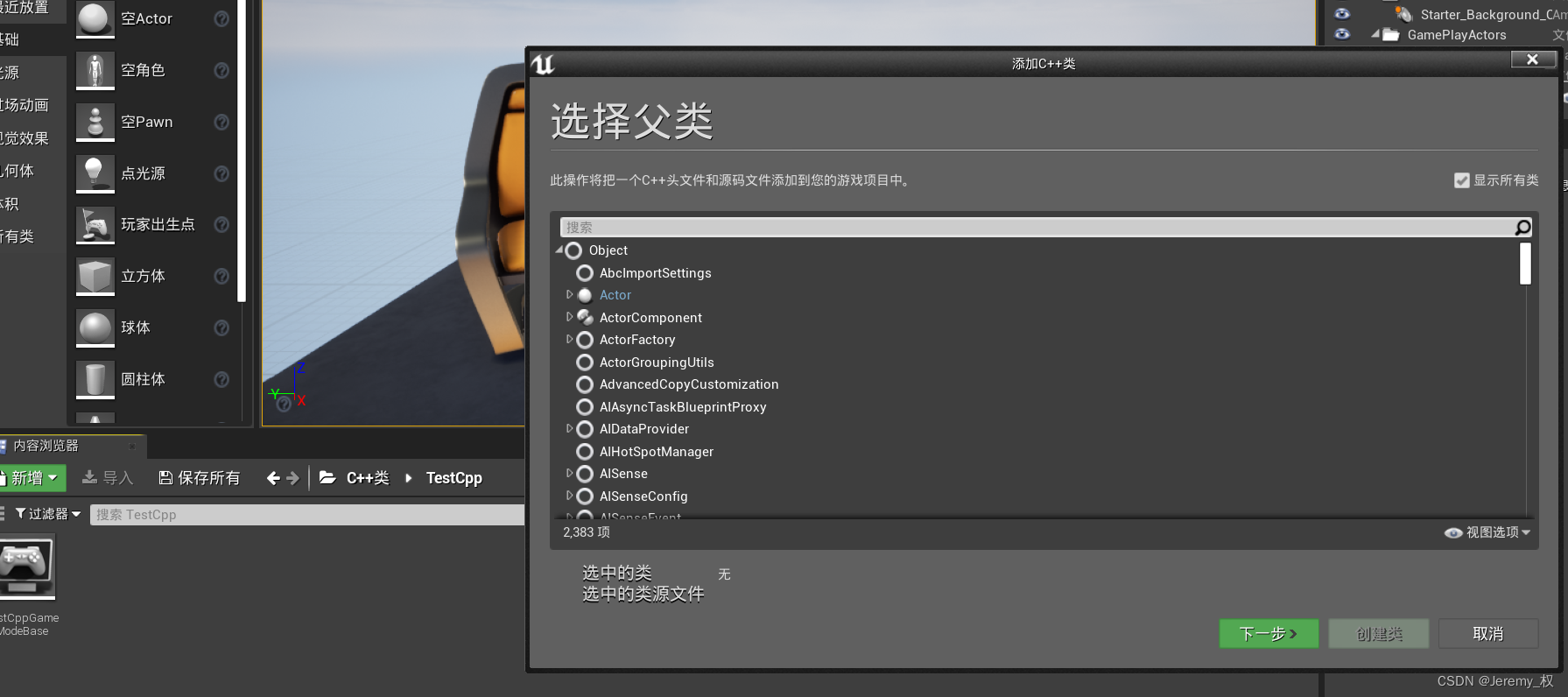Viewport: 1568px width, 697px height.
Task: Open help for 空Pawn
Action: (221, 122)
